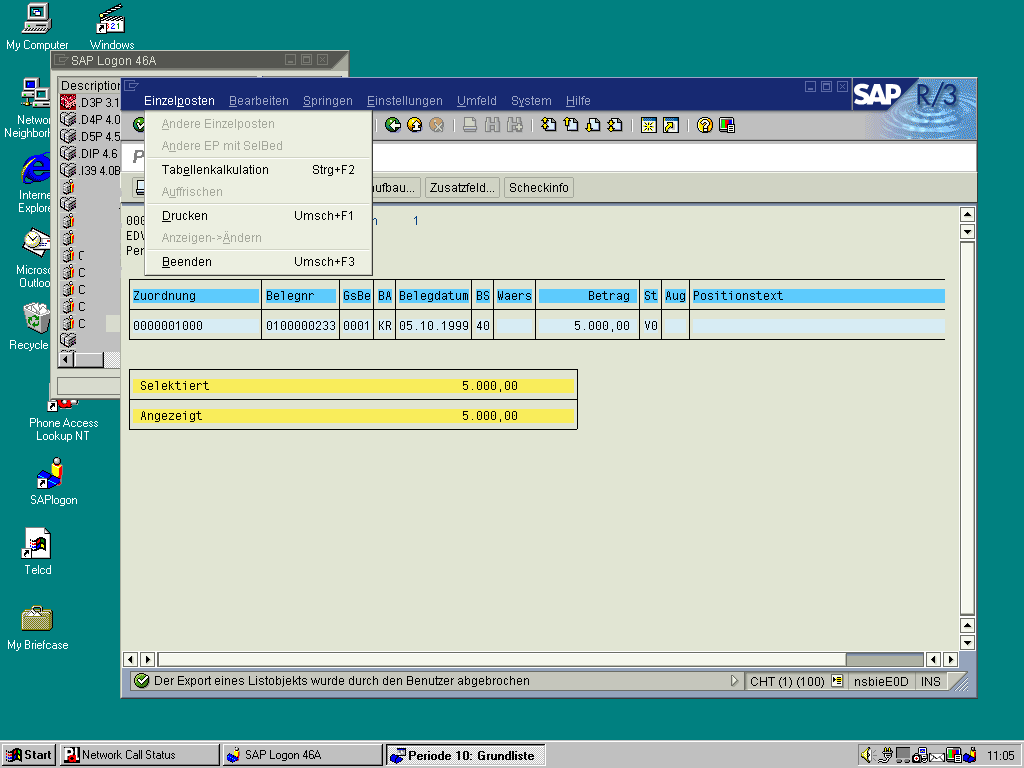Open the Springen menu
Screen dimensions: 1024x768
328,101
